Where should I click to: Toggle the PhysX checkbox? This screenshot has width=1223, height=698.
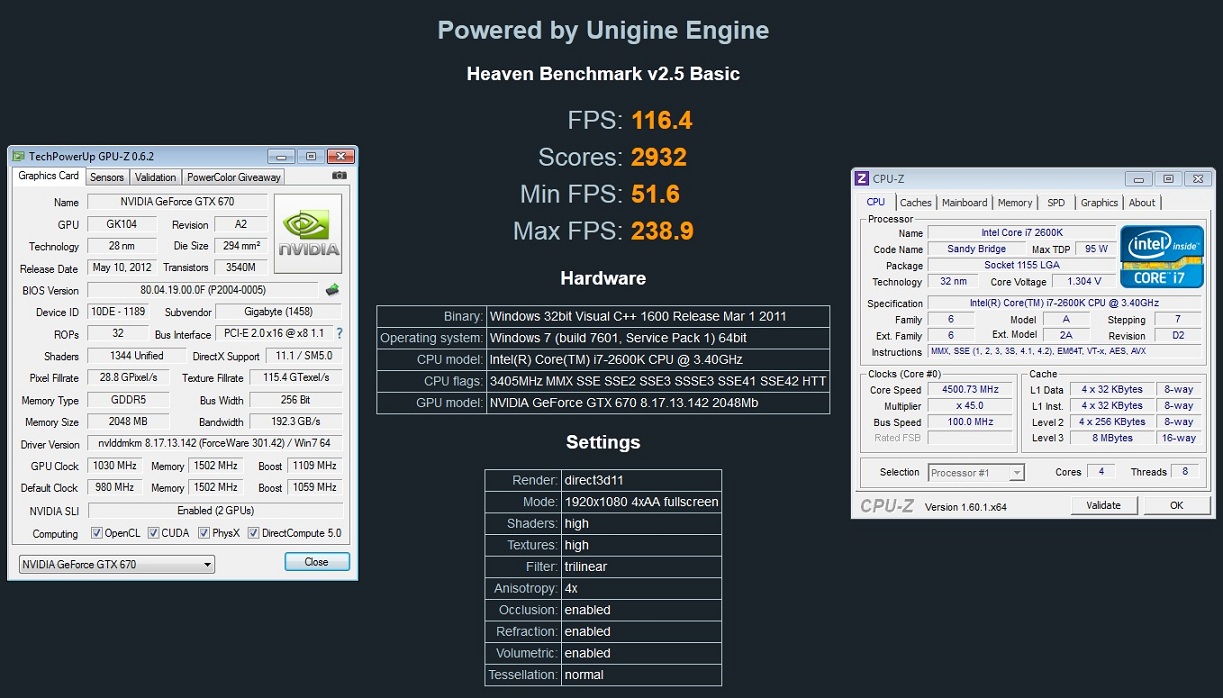click(204, 533)
